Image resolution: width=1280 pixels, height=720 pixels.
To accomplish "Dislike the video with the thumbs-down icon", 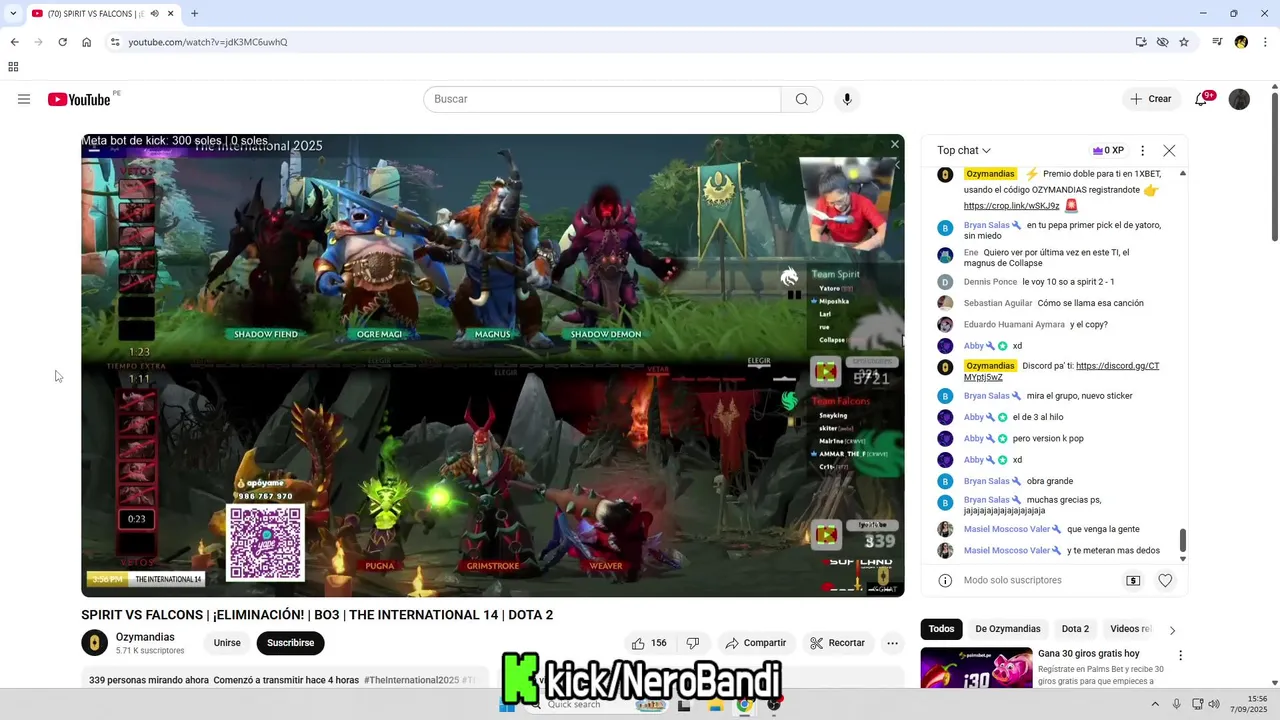I will [x=692, y=643].
